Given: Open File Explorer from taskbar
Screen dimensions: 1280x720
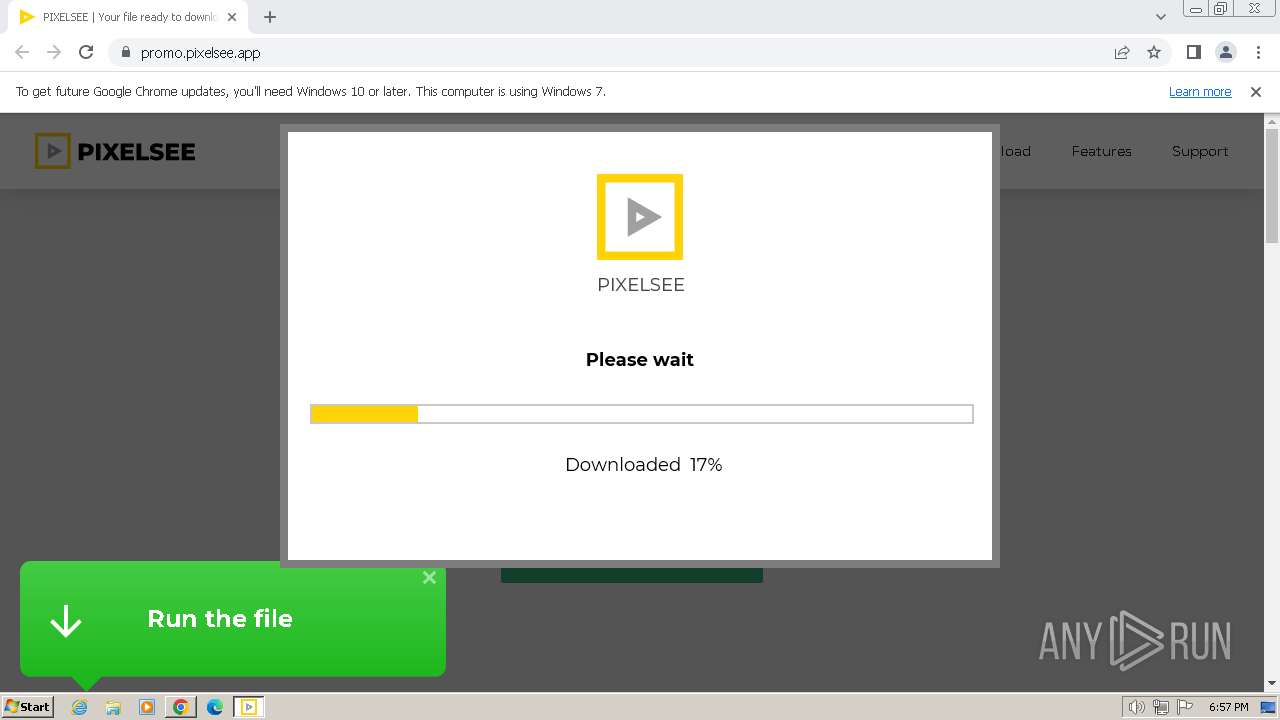Looking at the screenshot, I should click(113, 707).
